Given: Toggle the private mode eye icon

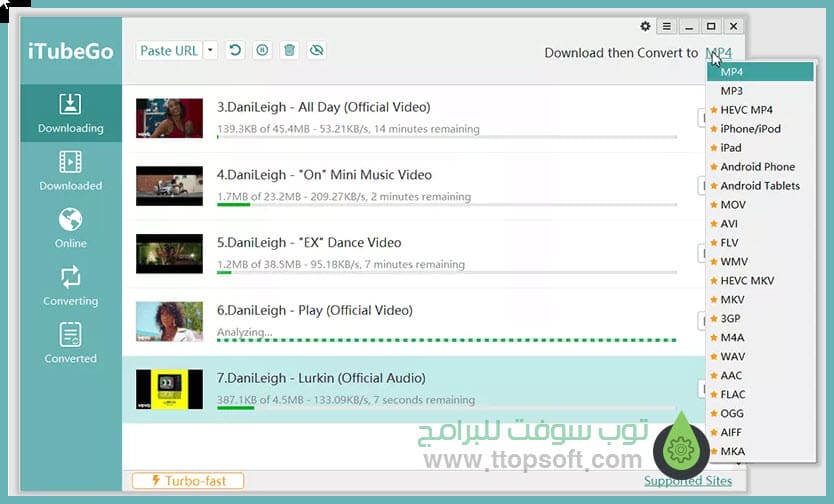Looking at the screenshot, I should [x=316, y=51].
